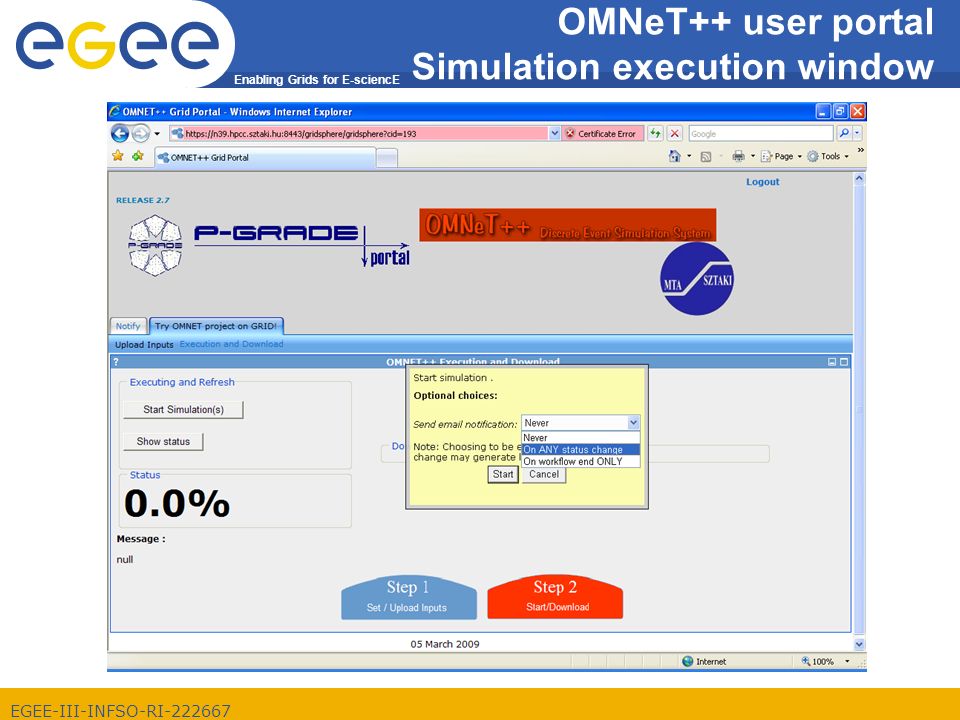Click the Logout link

click(x=762, y=182)
